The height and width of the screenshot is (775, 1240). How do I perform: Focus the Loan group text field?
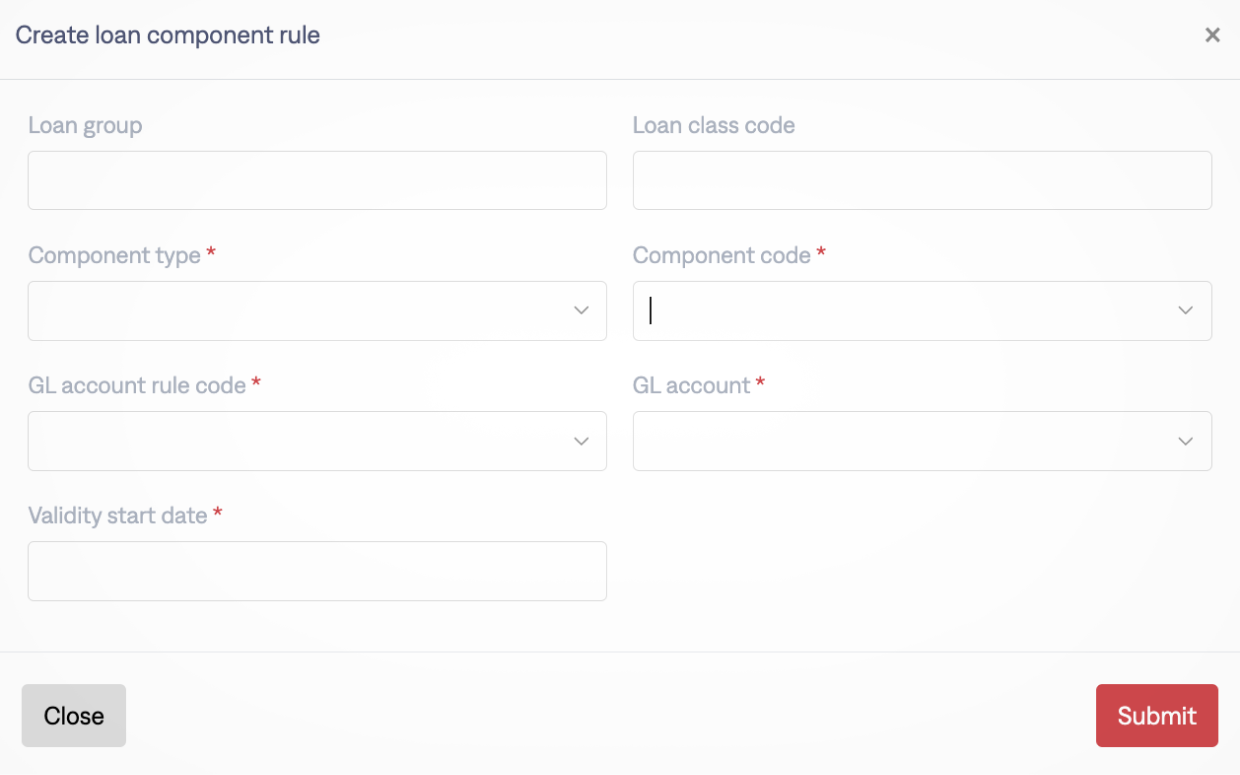pos(317,181)
